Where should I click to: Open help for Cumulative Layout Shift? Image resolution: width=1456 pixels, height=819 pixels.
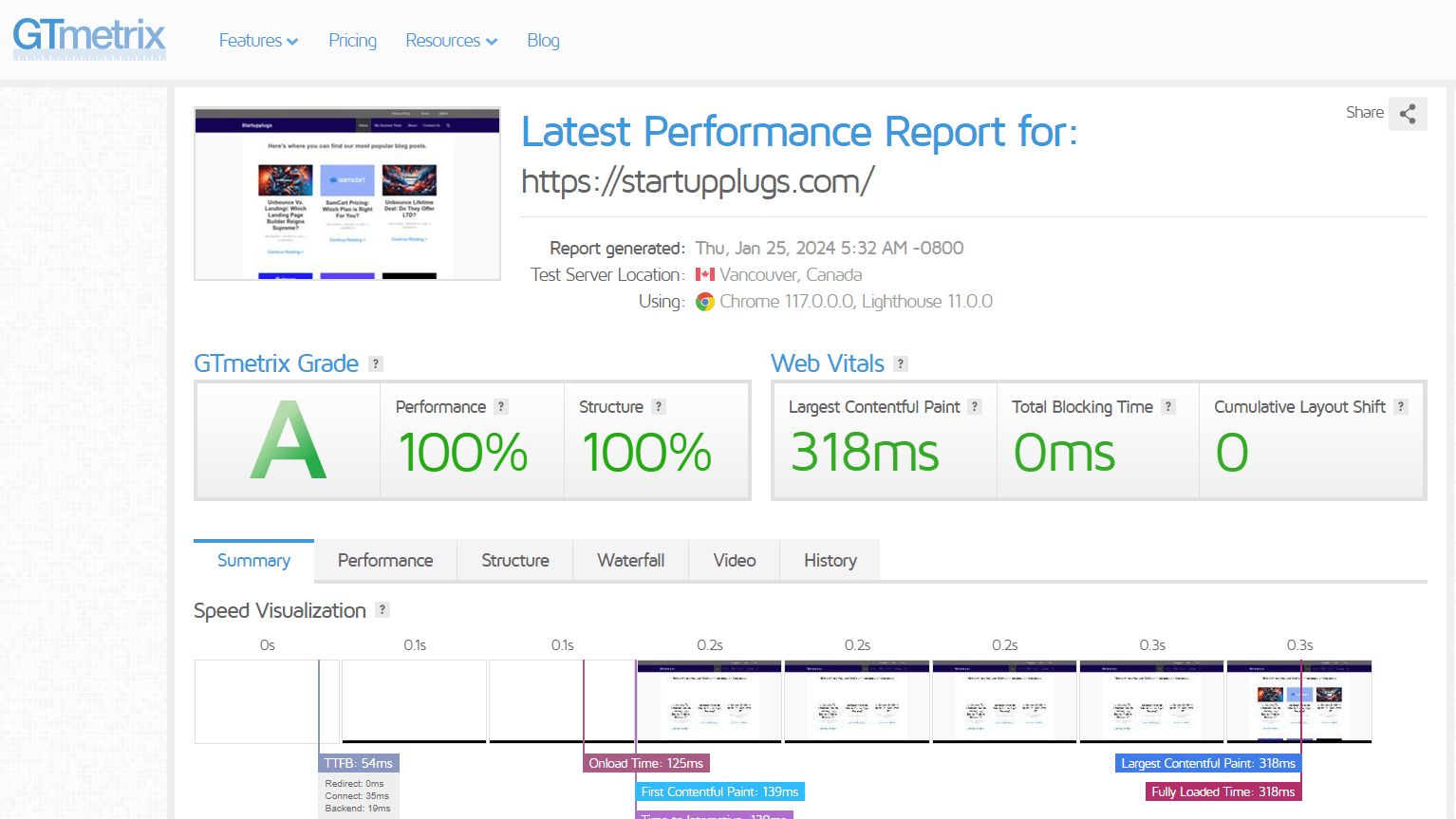[1401, 406]
